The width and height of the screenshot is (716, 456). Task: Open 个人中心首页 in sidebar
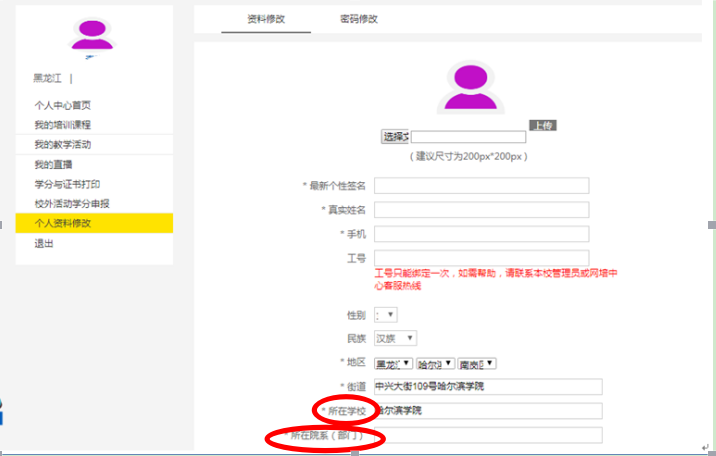[x=63, y=105]
